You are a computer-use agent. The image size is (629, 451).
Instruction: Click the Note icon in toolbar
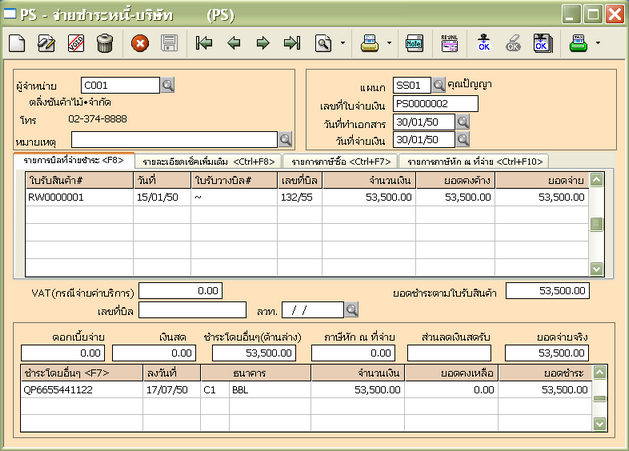click(x=414, y=43)
